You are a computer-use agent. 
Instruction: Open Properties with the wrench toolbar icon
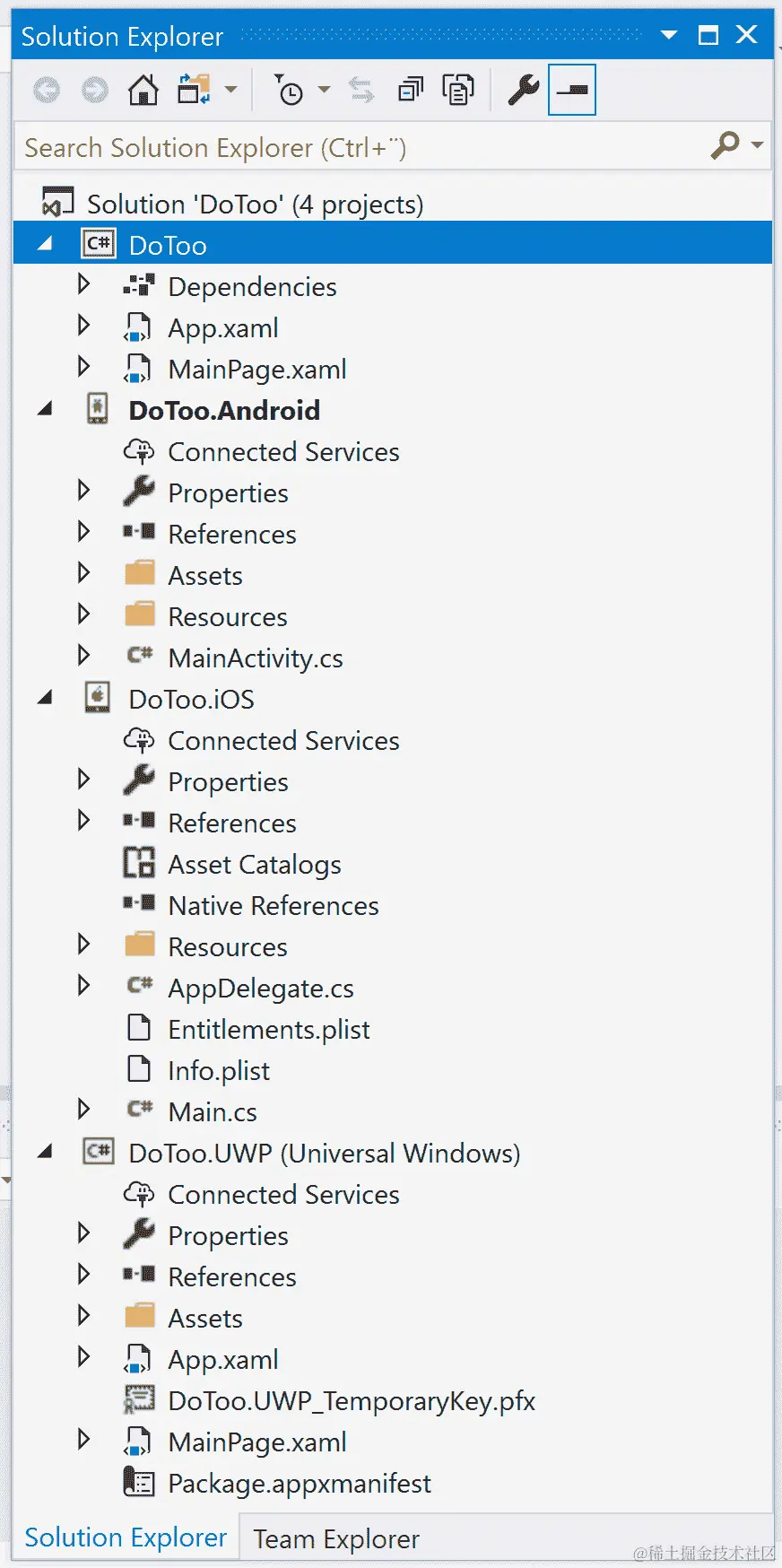coord(524,90)
